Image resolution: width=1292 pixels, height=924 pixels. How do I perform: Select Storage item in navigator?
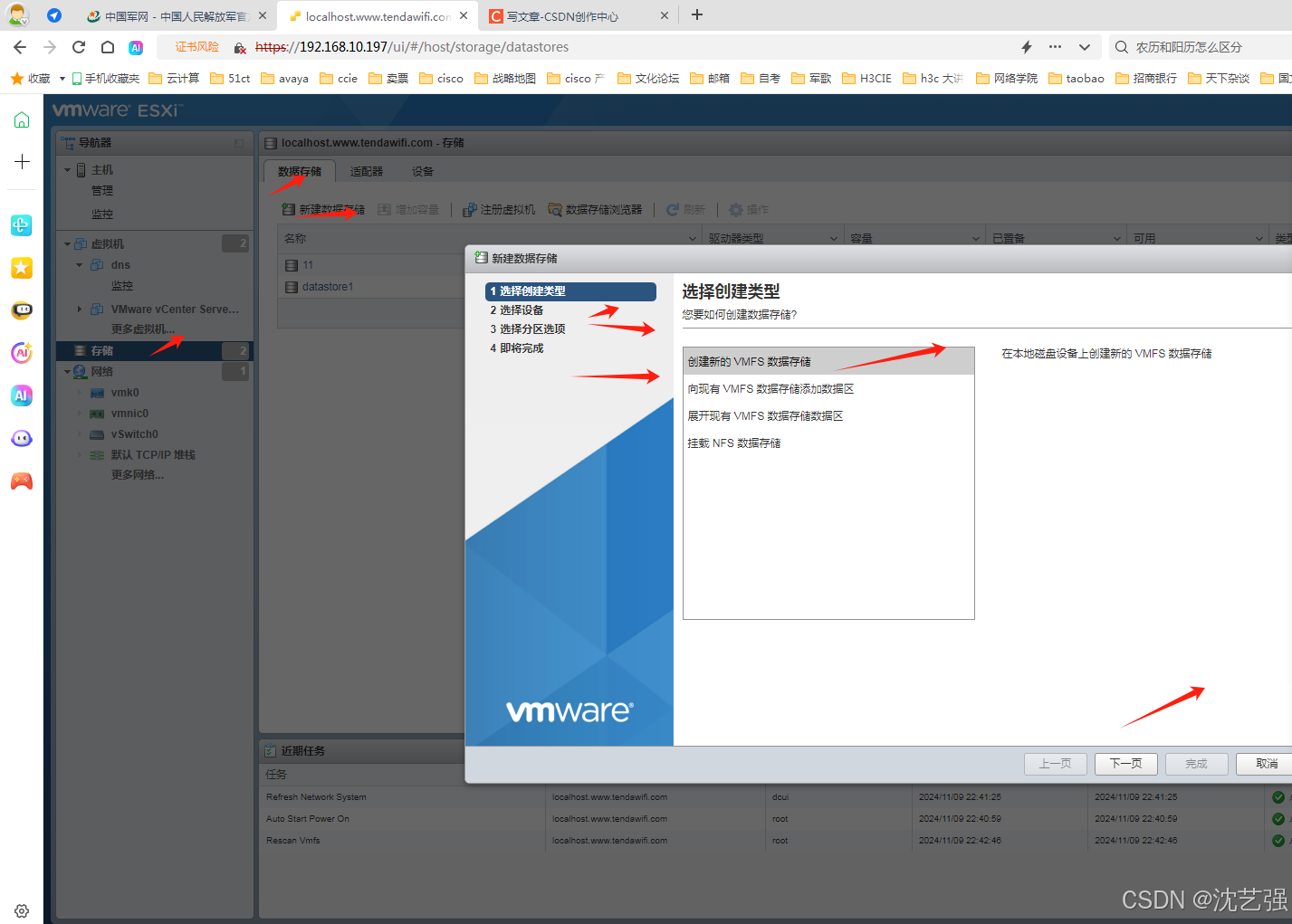coord(154,351)
